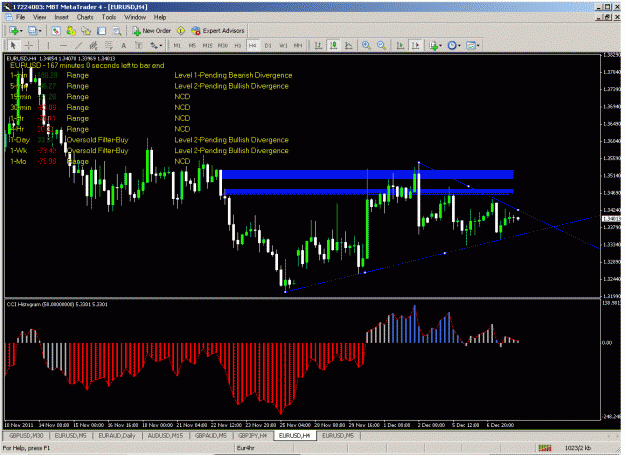
Task: Open the Periods clock icon
Action: point(452,45)
